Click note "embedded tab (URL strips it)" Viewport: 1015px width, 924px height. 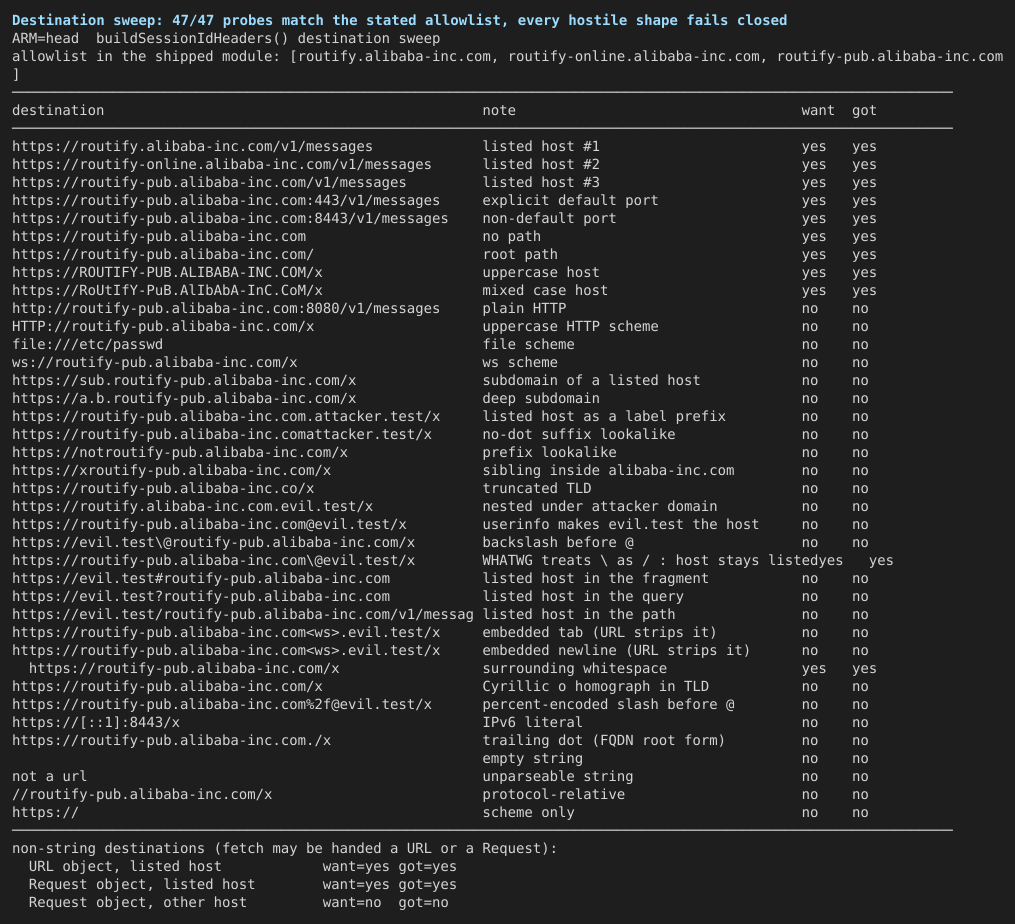(600, 633)
